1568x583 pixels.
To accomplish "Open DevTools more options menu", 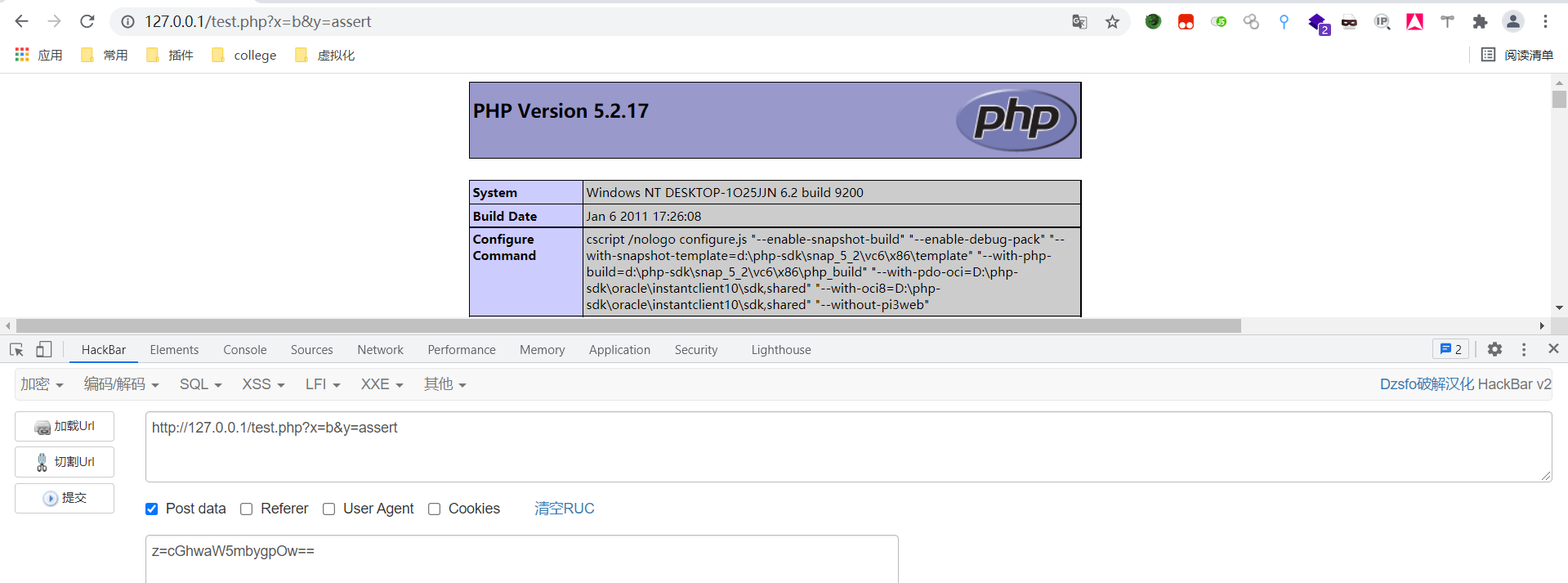I will click(x=1524, y=349).
